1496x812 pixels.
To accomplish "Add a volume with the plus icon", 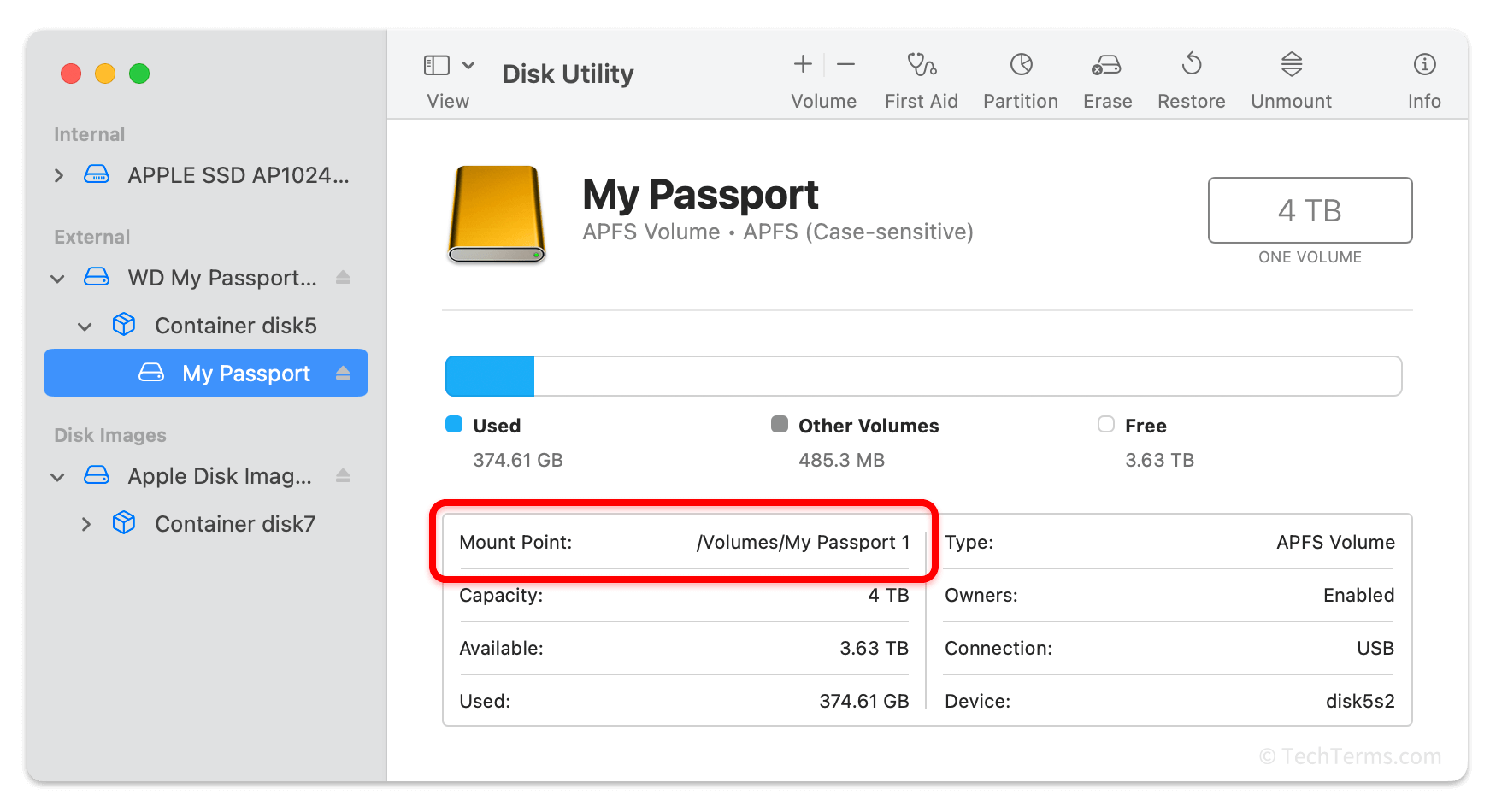I will (803, 64).
